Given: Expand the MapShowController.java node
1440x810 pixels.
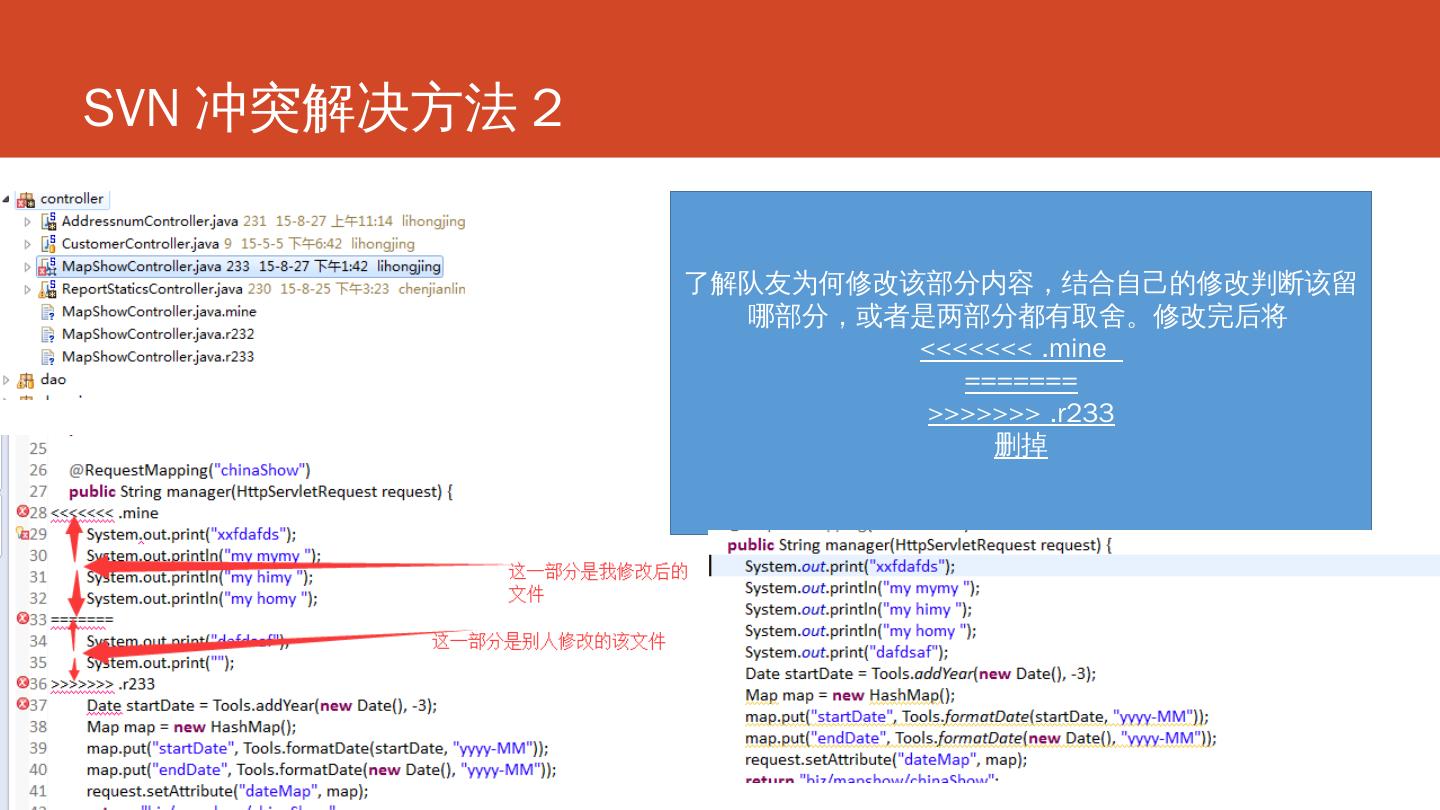Looking at the screenshot, I should click(29, 267).
